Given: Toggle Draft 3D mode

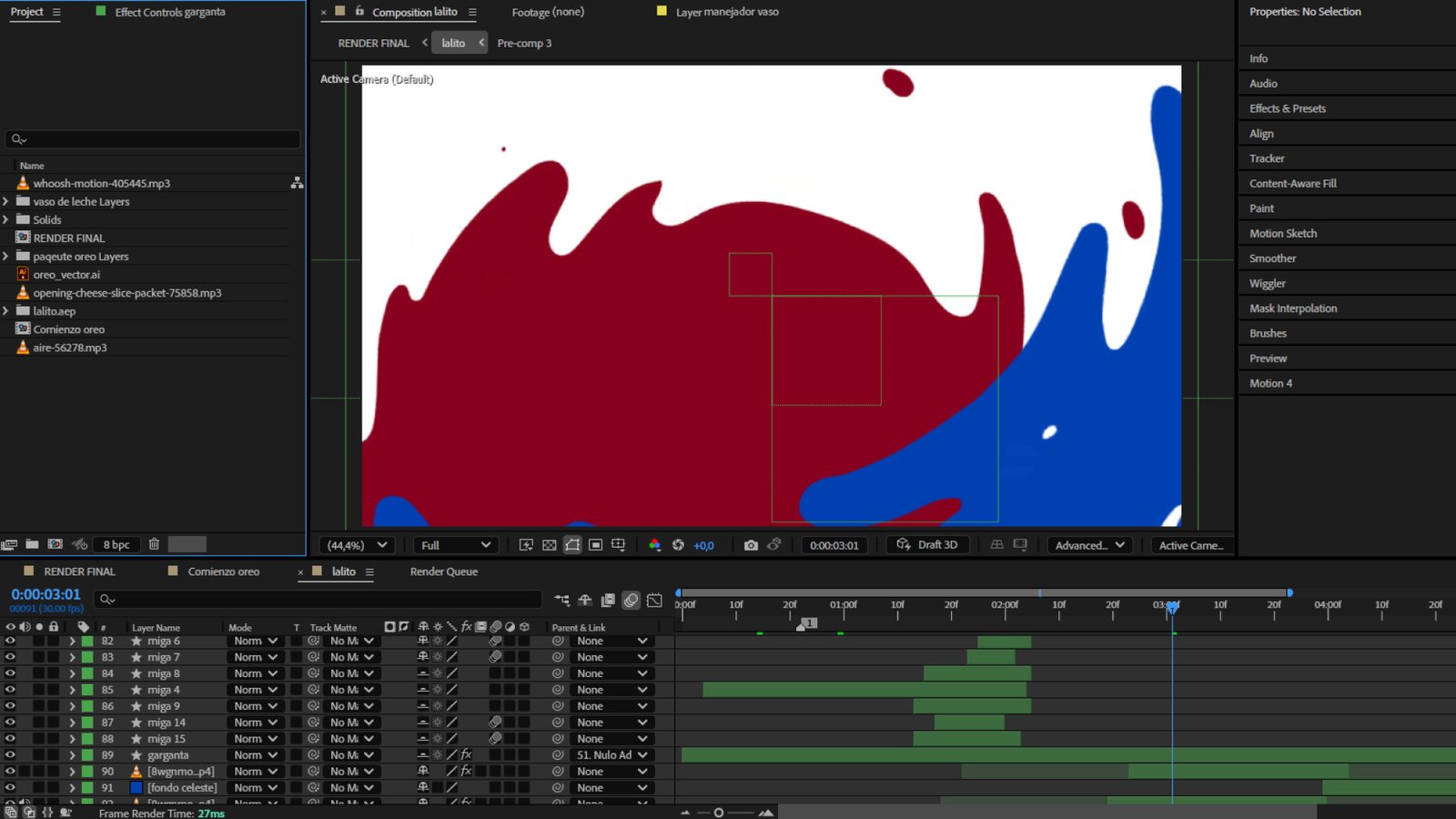Looking at the screenshot, I should pos(926,545).
